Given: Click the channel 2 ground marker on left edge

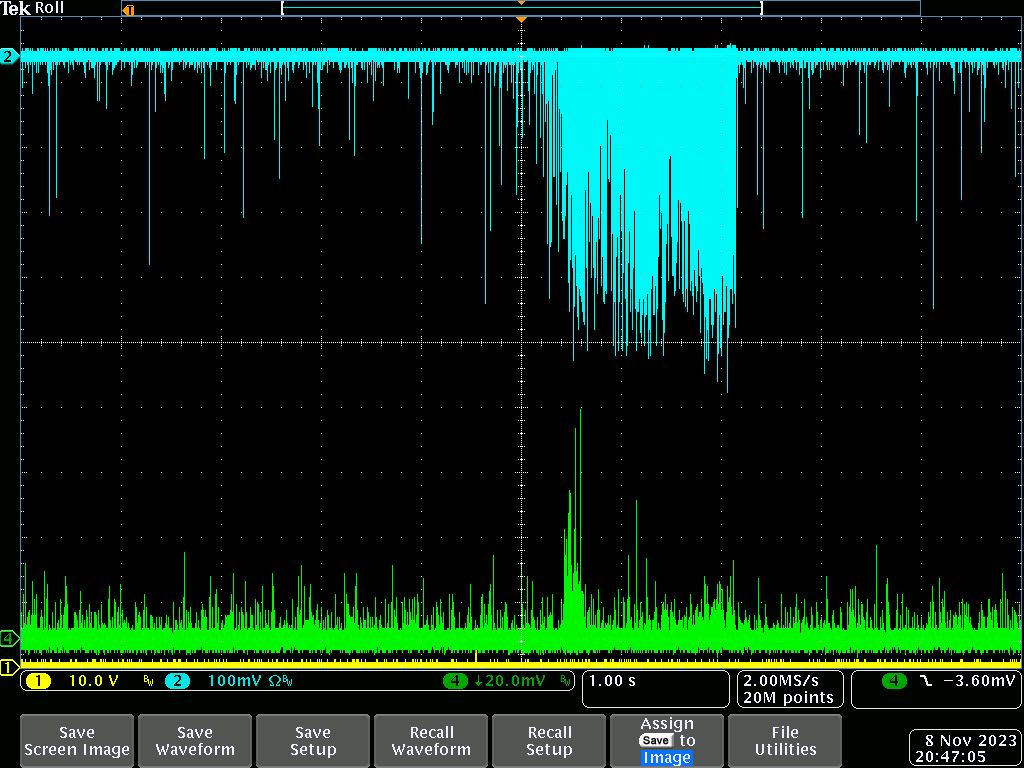Looking at the screenshot, I should tap(8, 57).
